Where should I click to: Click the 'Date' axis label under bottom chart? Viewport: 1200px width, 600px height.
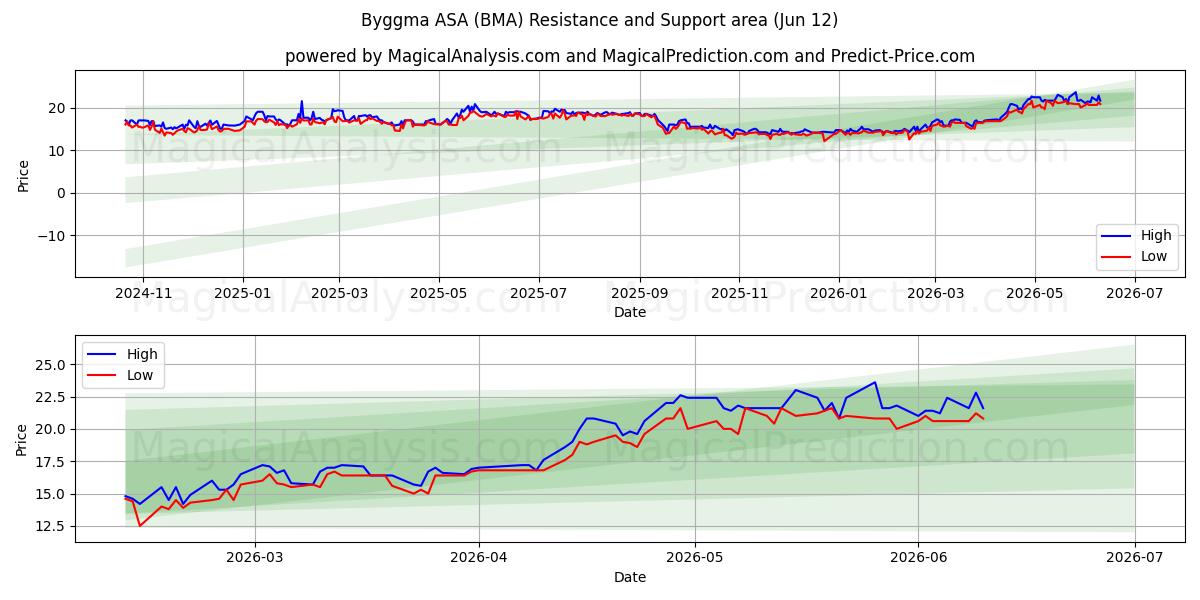coord(630,577)
